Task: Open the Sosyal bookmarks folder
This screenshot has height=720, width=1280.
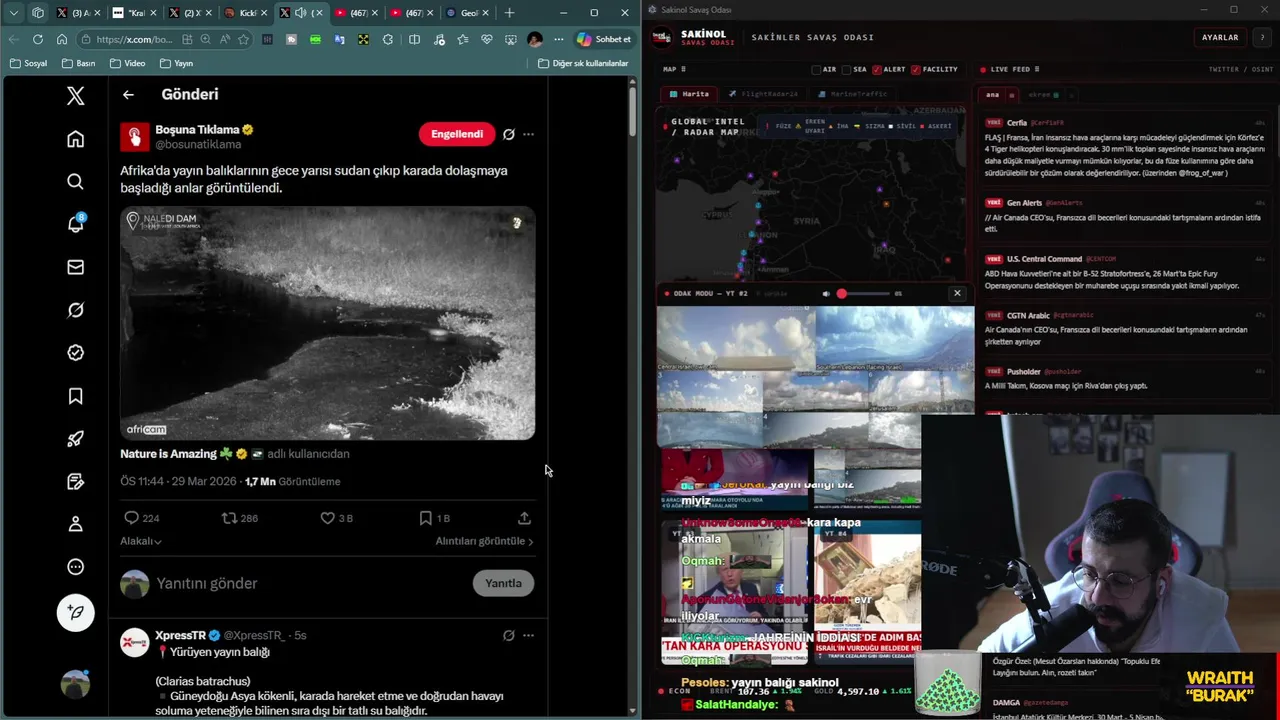Action: (x=29, y=63)
